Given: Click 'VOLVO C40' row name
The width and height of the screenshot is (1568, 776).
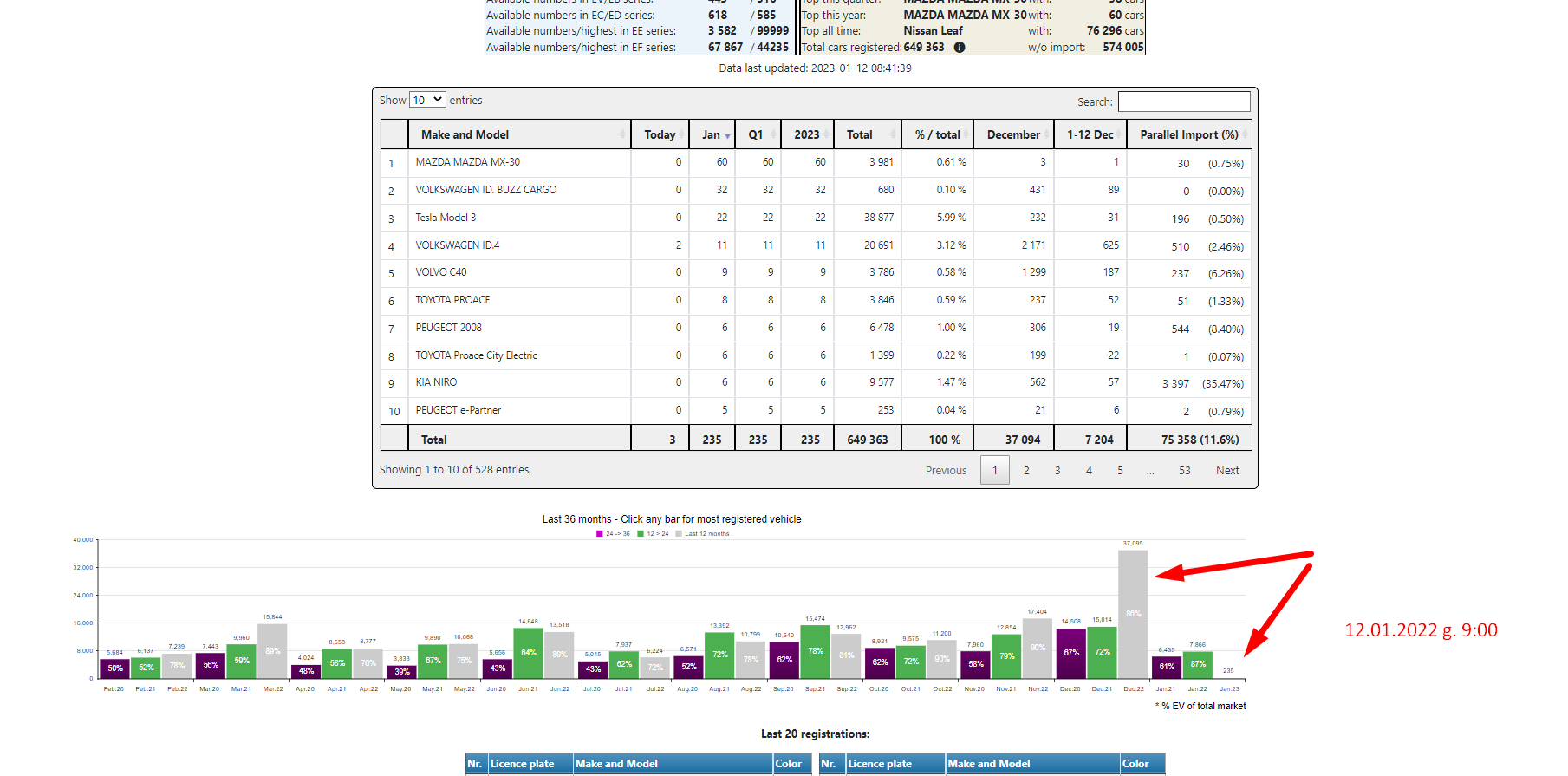Looking at the screenshot, I should click(440, 272).
